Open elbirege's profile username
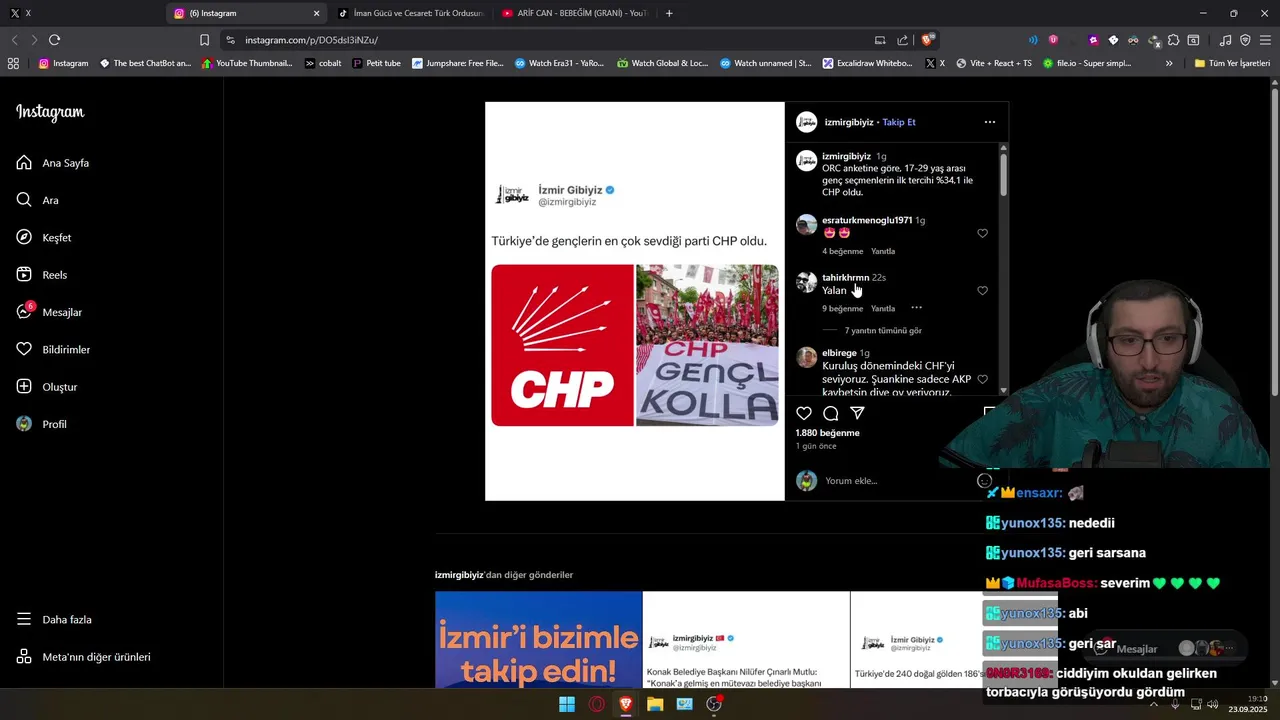This screenshot has height=720, width=1280. [839, 353]
